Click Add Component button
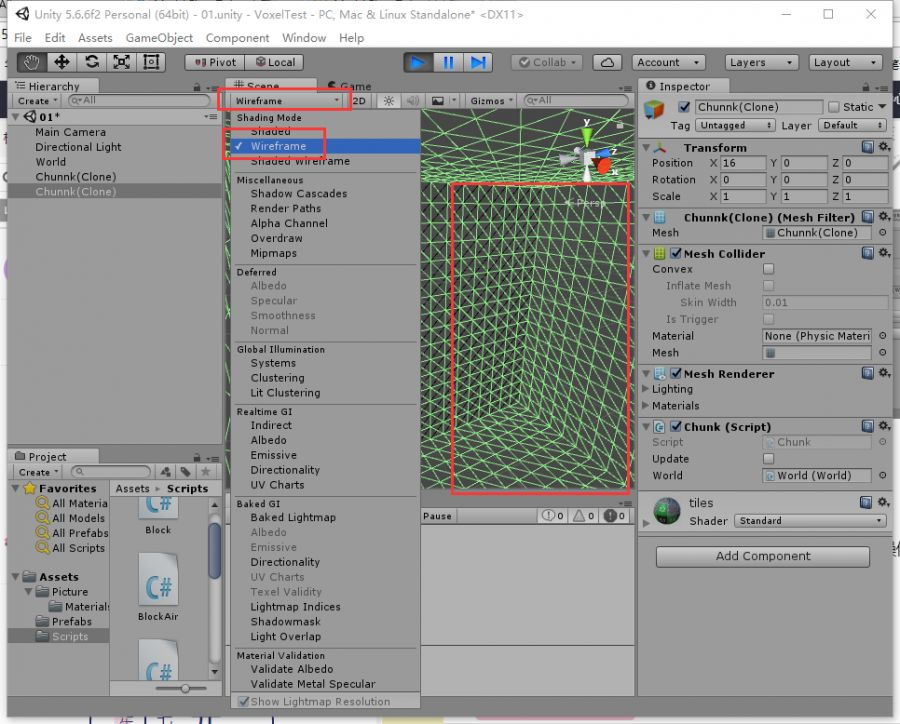The width and height of the screenshot is (900, 724). [x=762, y=556]
